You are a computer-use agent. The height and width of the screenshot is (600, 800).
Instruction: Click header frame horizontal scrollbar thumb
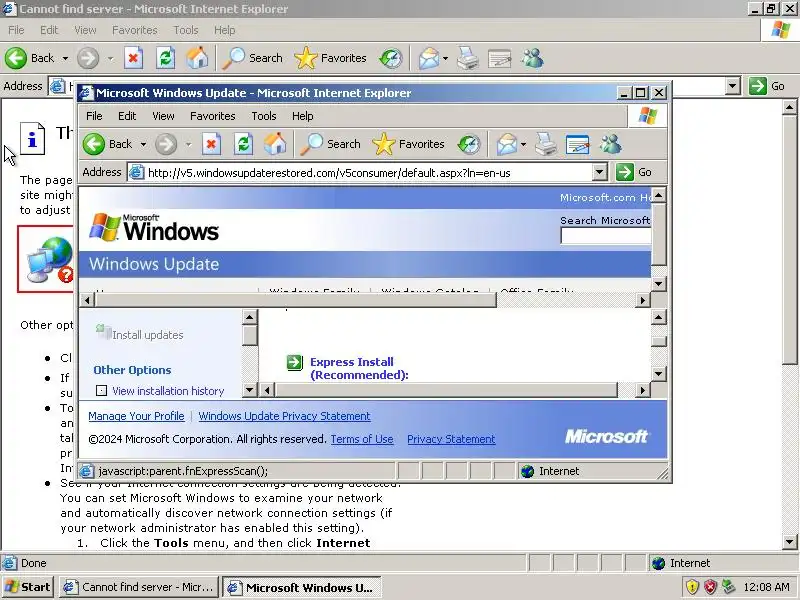pos(296,301)
